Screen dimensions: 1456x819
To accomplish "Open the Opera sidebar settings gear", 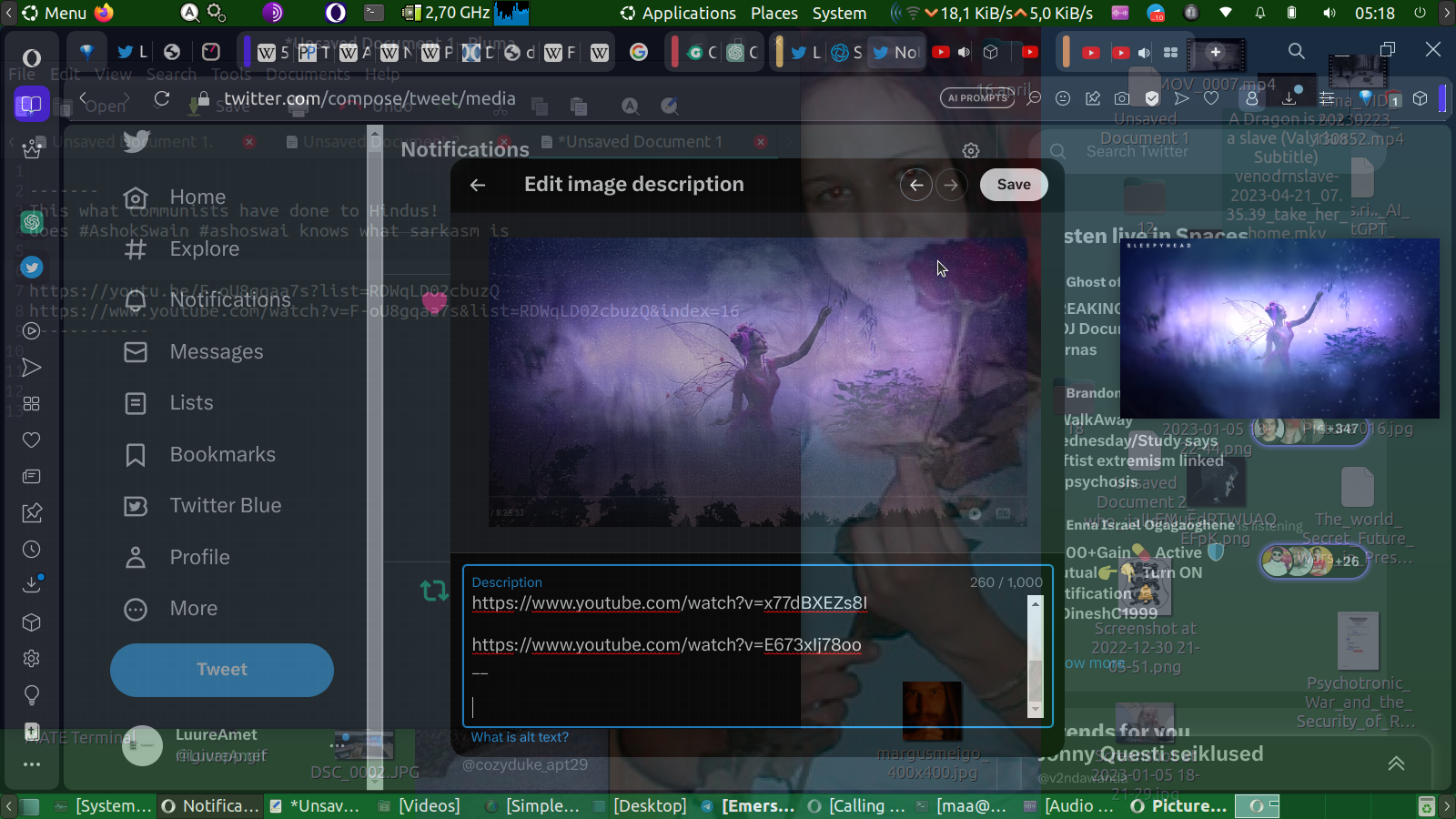I will click(x=32, y=658).
